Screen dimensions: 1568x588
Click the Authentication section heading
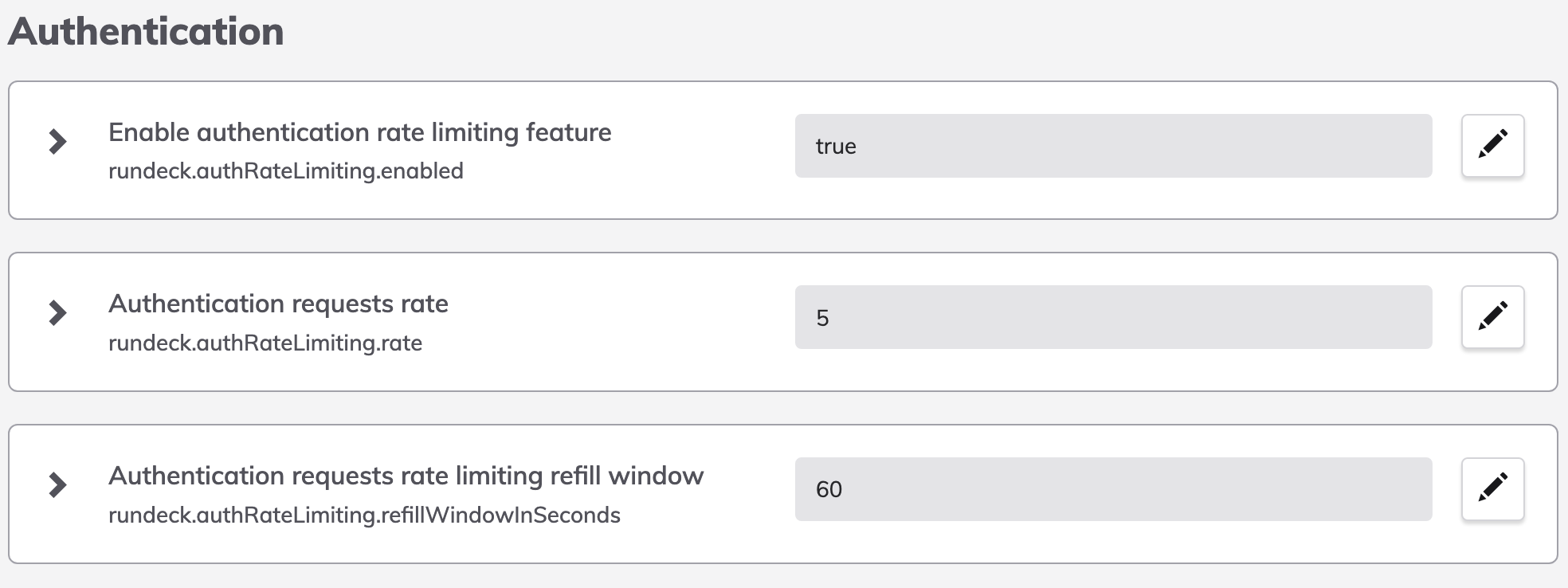click(x=146, y=32)
